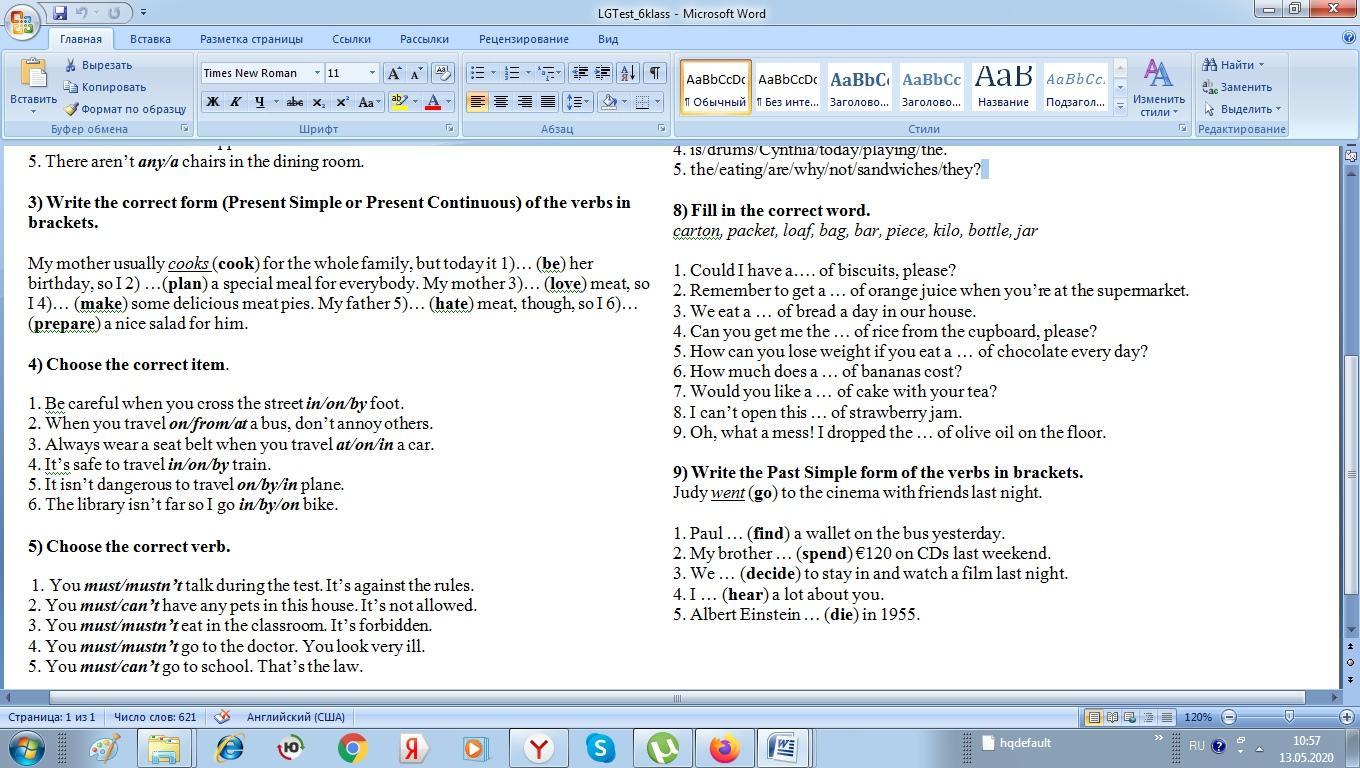This screenshot has width=1360, height=768.
Task: Toggle italic (К) formatting
Action: point(235,102)
